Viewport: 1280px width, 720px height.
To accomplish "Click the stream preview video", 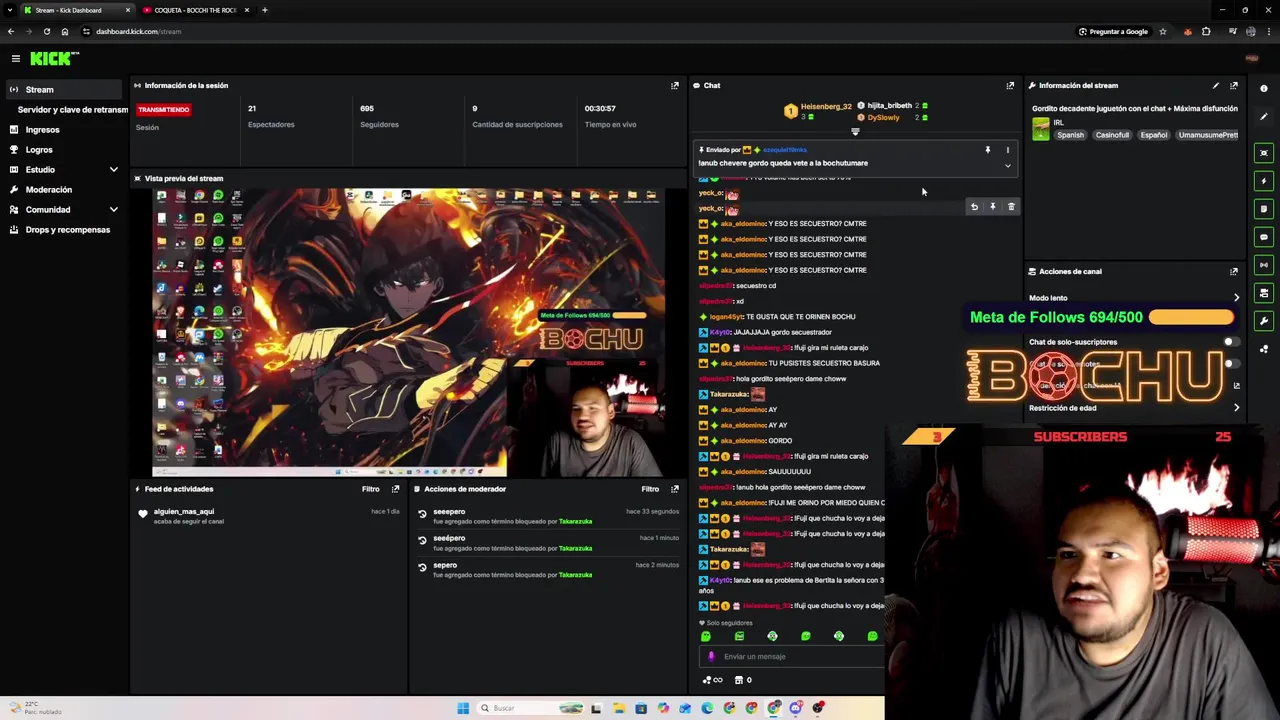I will coord(408,333).
